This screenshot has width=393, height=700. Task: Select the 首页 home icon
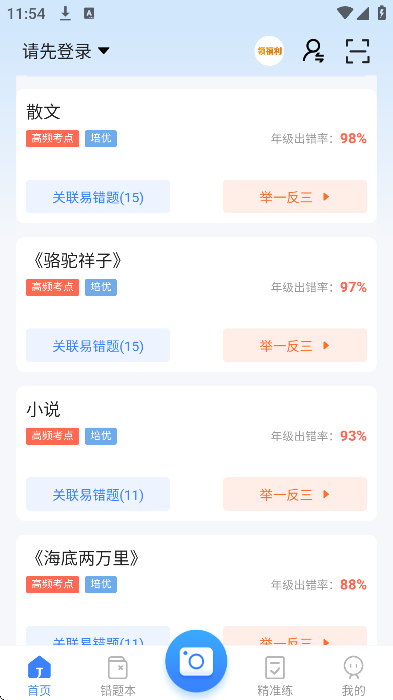[39, 668]
